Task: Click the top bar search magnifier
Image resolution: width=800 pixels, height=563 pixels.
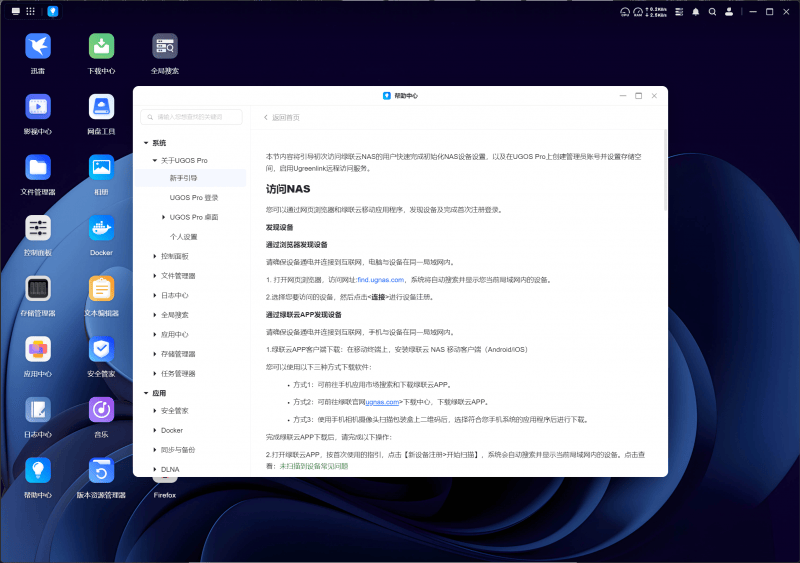Action: point(712,12)
